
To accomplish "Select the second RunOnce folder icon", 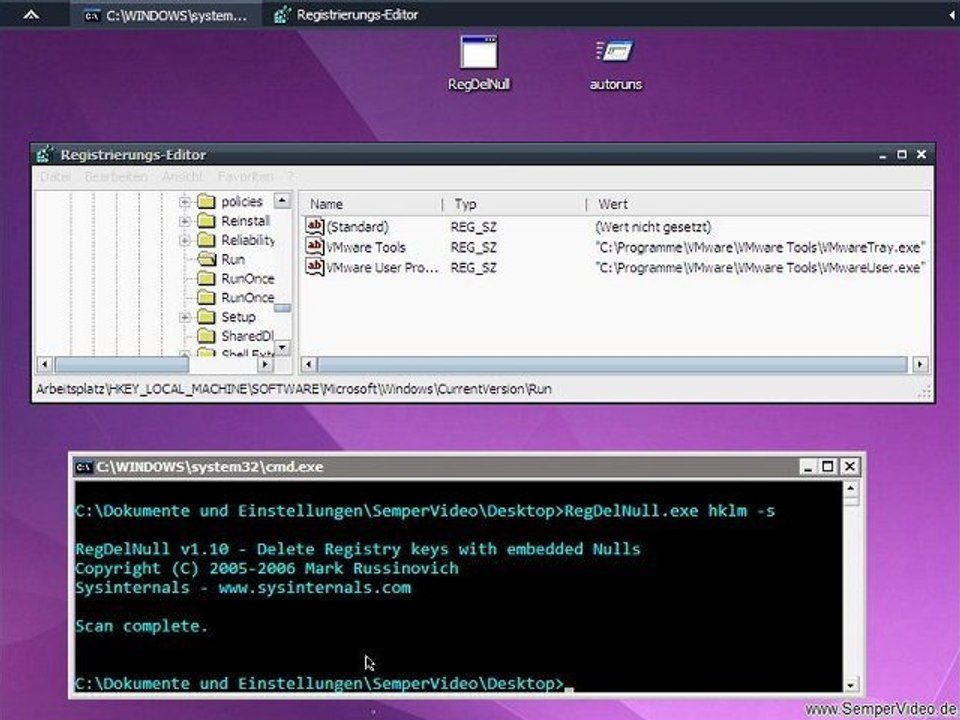I will (x=207, y=298).
